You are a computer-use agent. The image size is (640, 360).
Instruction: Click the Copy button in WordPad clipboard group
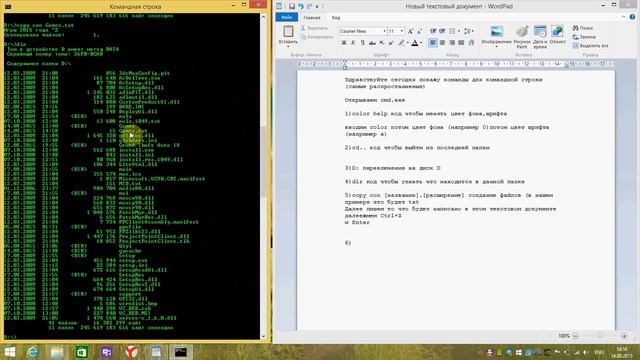click(x=317, y=37)
